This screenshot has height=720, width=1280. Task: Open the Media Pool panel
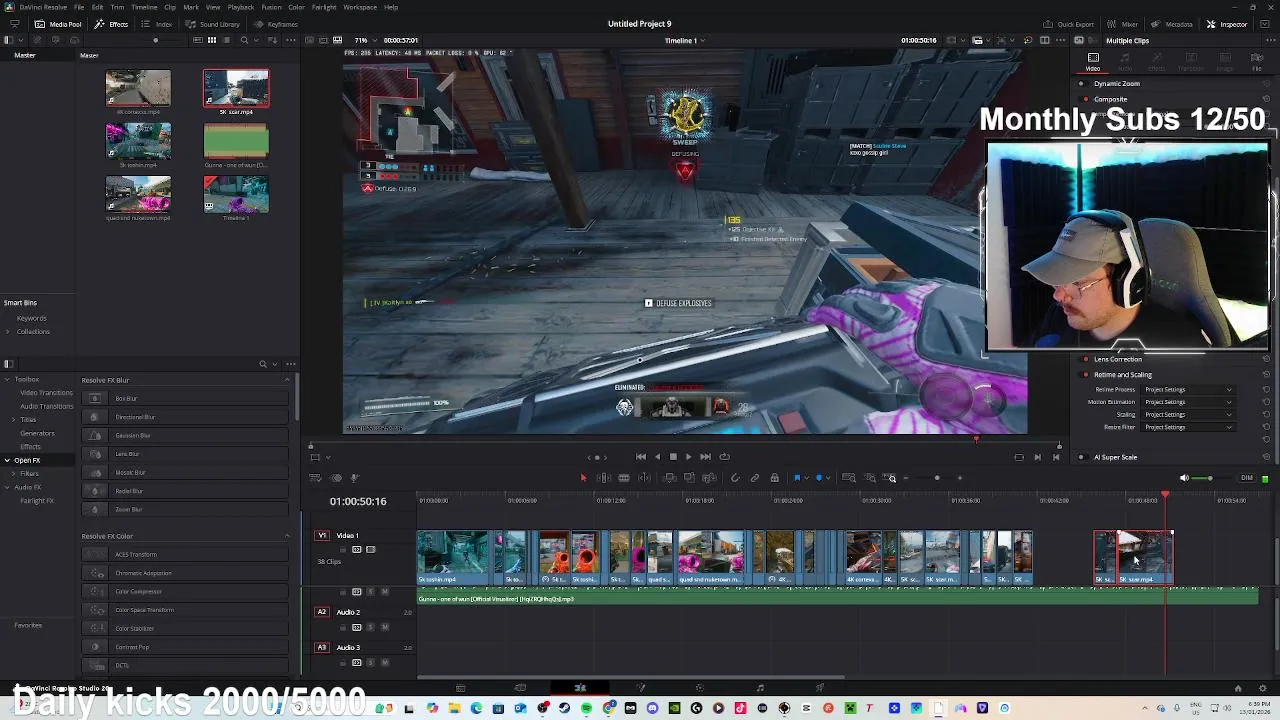click(x=59, y=24)
